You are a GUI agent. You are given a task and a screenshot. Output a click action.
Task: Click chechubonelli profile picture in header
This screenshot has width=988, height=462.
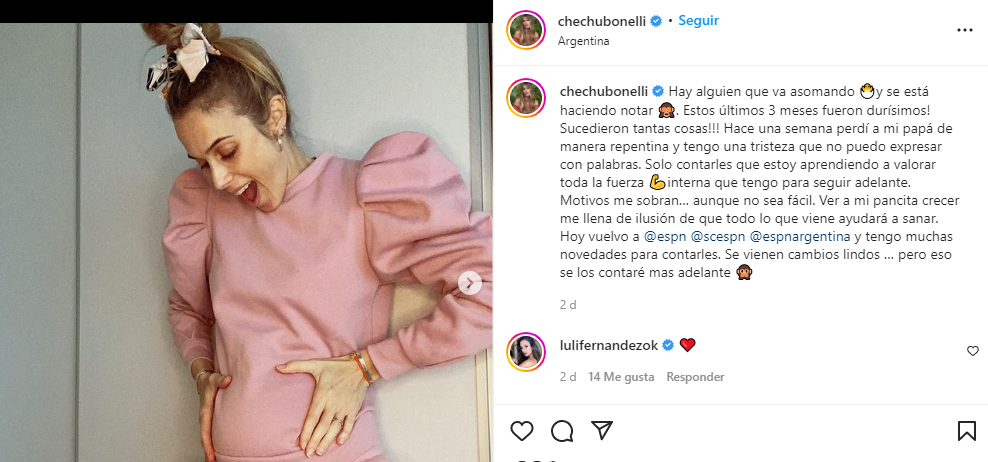click(526, 30)
